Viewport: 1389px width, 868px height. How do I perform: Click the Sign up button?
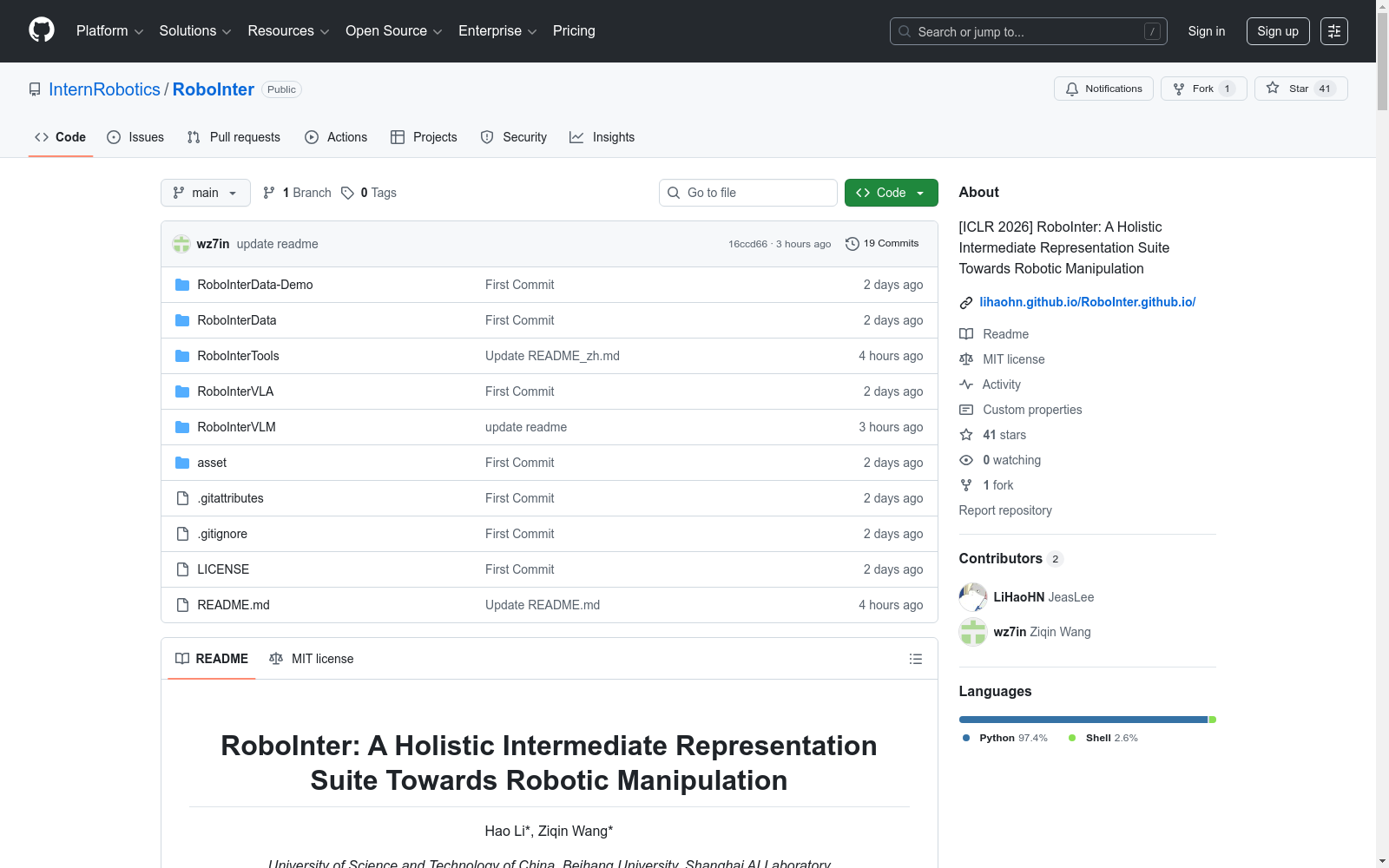pyautogui.click(x=1278, y=31)
